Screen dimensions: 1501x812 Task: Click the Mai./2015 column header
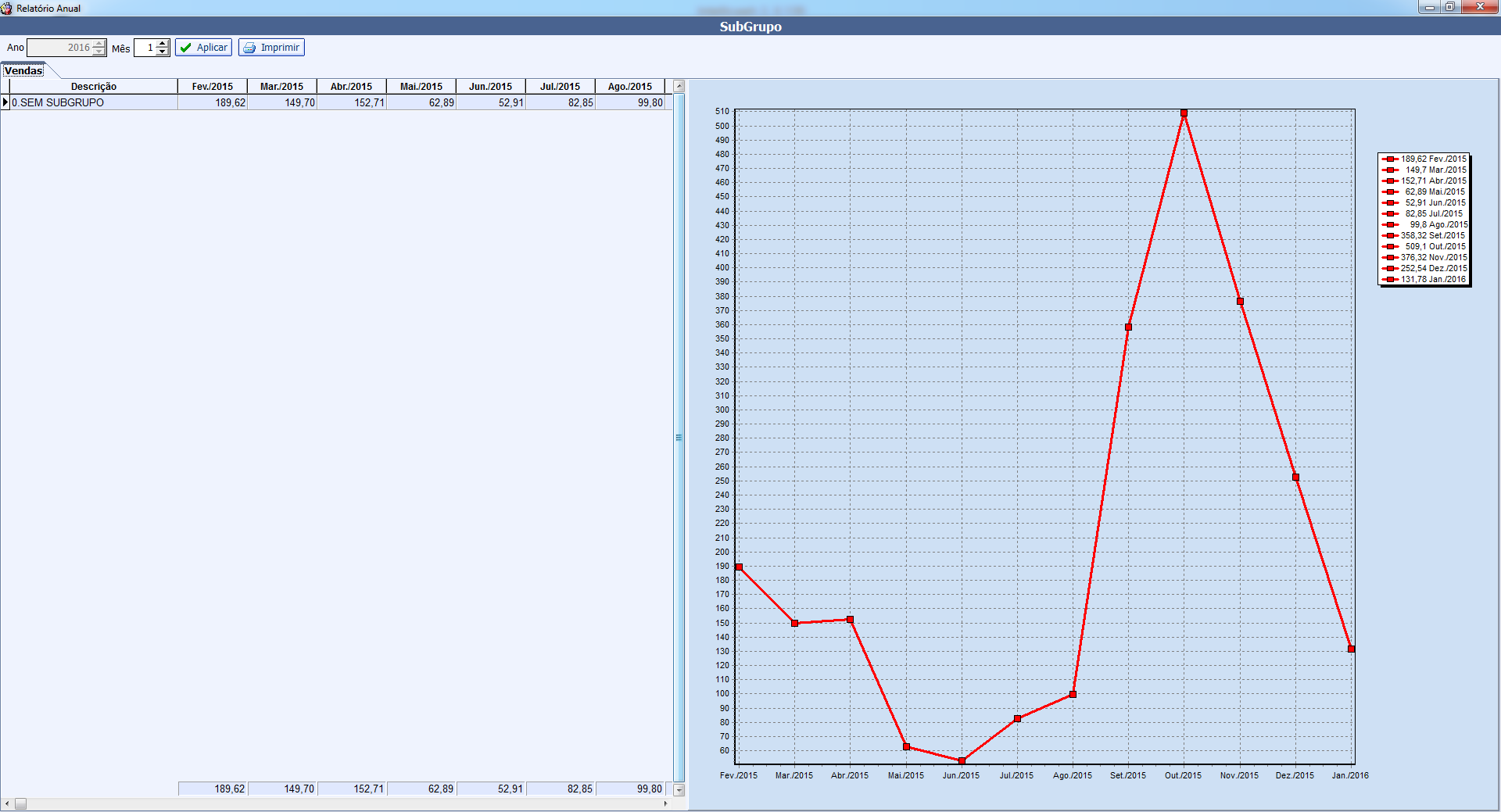[421, 86]
